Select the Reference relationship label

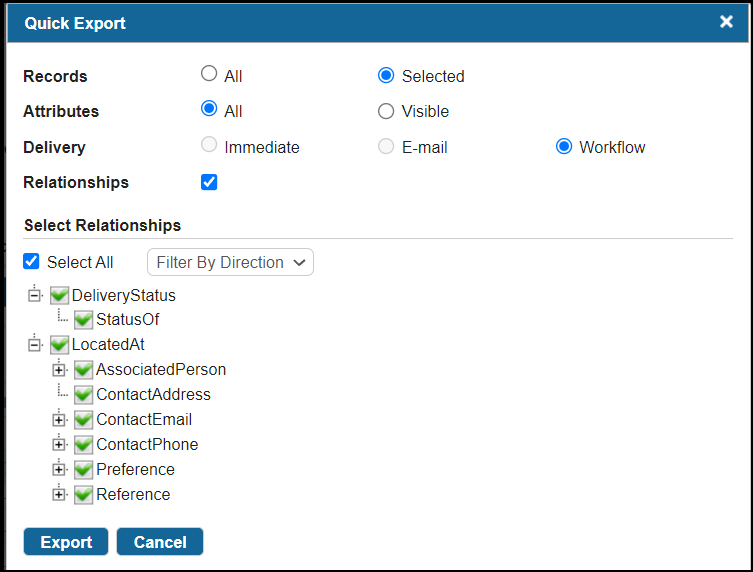coord(133,495)
